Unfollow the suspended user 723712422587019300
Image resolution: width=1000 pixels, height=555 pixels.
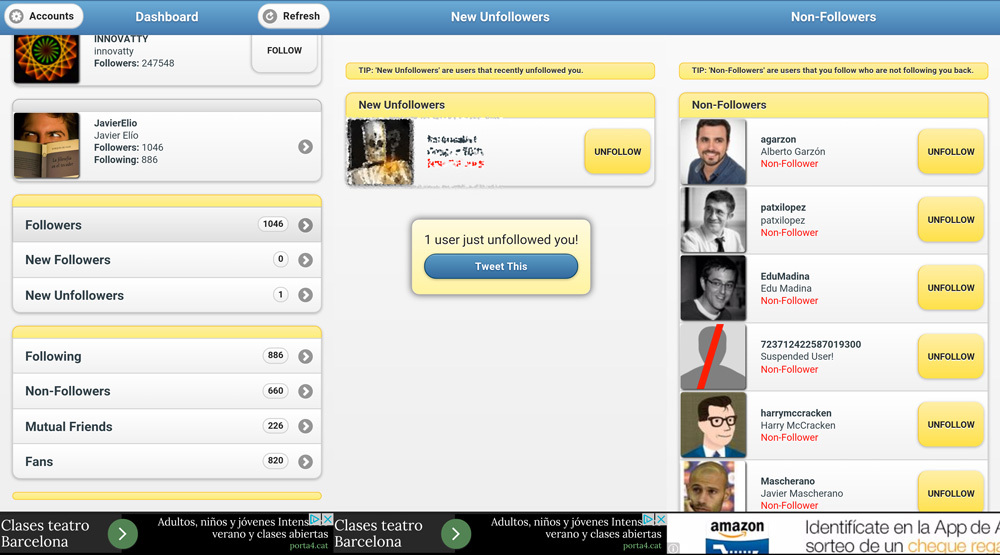[950, 356]
